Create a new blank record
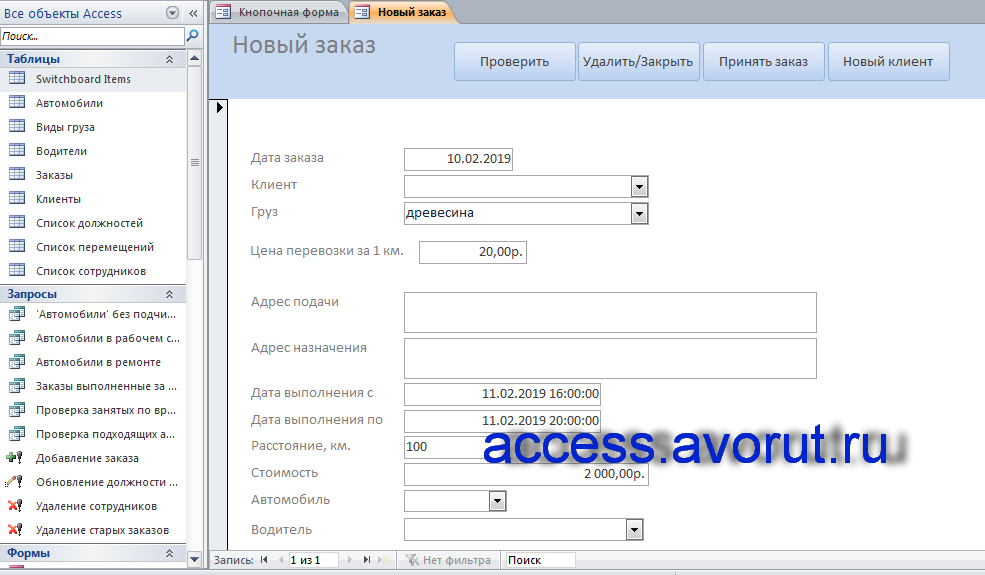Viewport: 985px width, 575px height. 384,559
